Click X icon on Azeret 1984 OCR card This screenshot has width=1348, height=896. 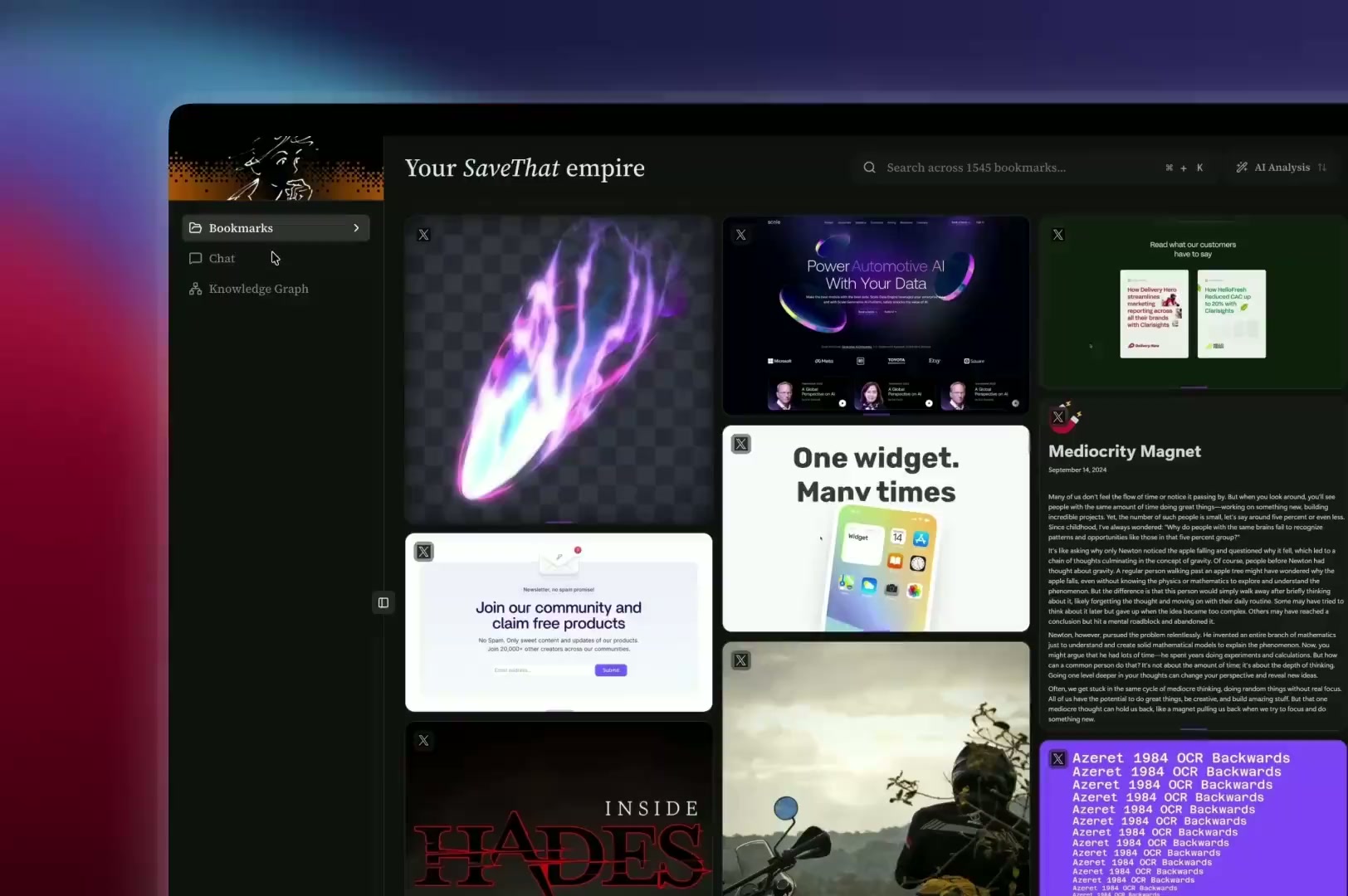(x=1058, y=759)
